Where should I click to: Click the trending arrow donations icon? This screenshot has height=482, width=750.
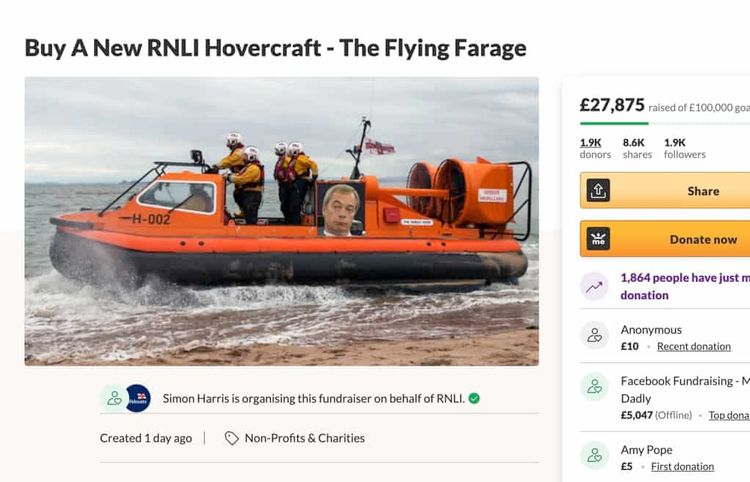594,286
